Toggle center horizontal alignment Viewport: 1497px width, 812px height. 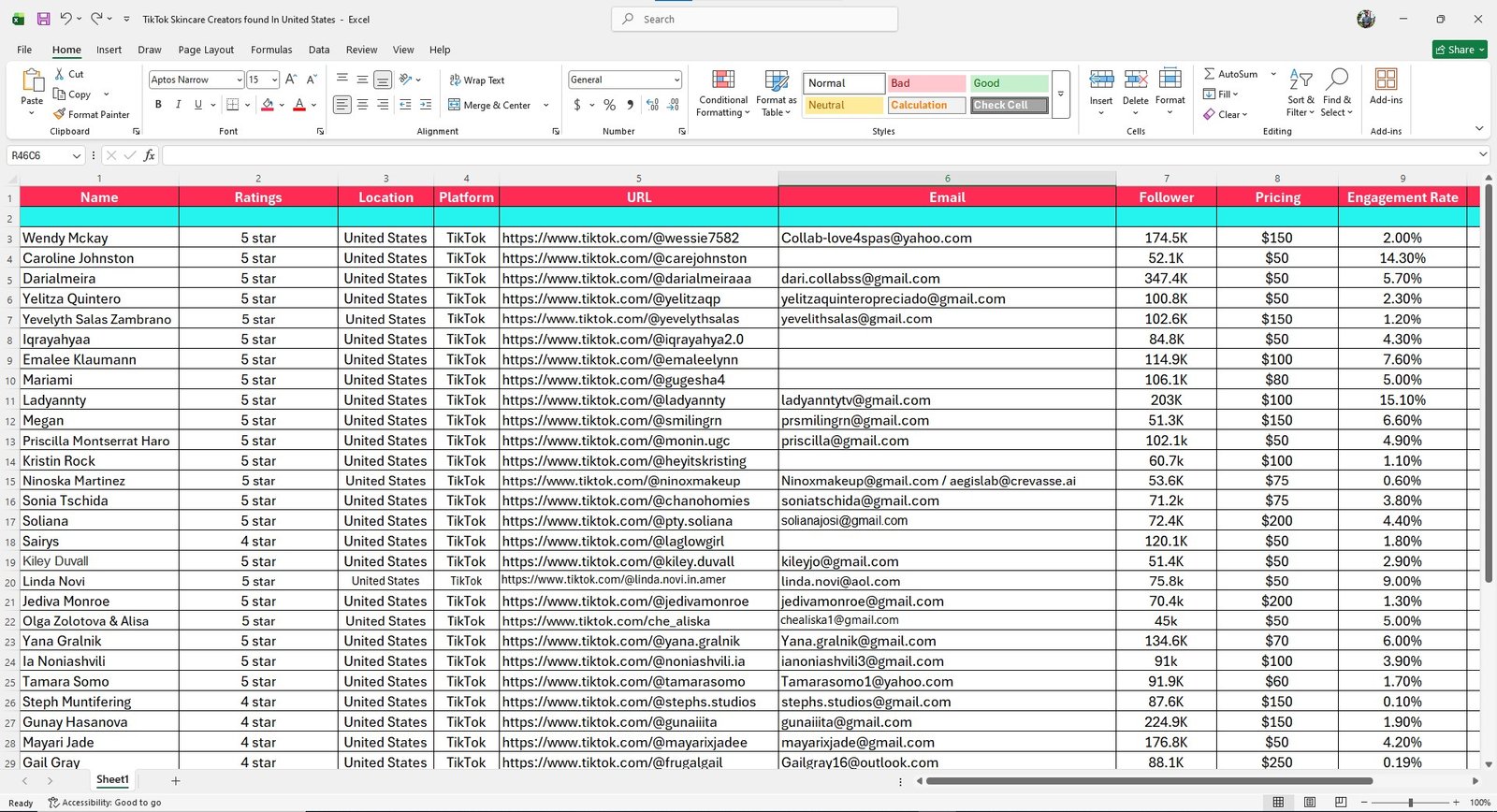pyautogui.click(x=362, y=105)
